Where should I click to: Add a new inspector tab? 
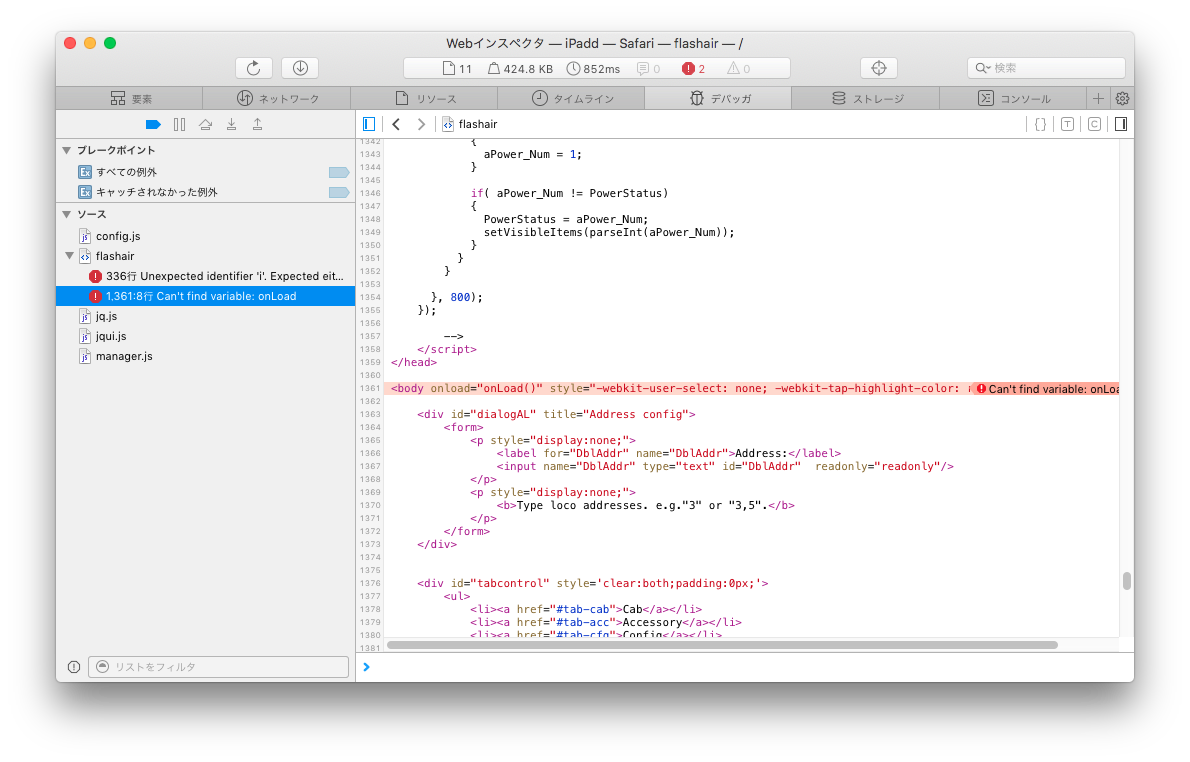[1097, 99]
